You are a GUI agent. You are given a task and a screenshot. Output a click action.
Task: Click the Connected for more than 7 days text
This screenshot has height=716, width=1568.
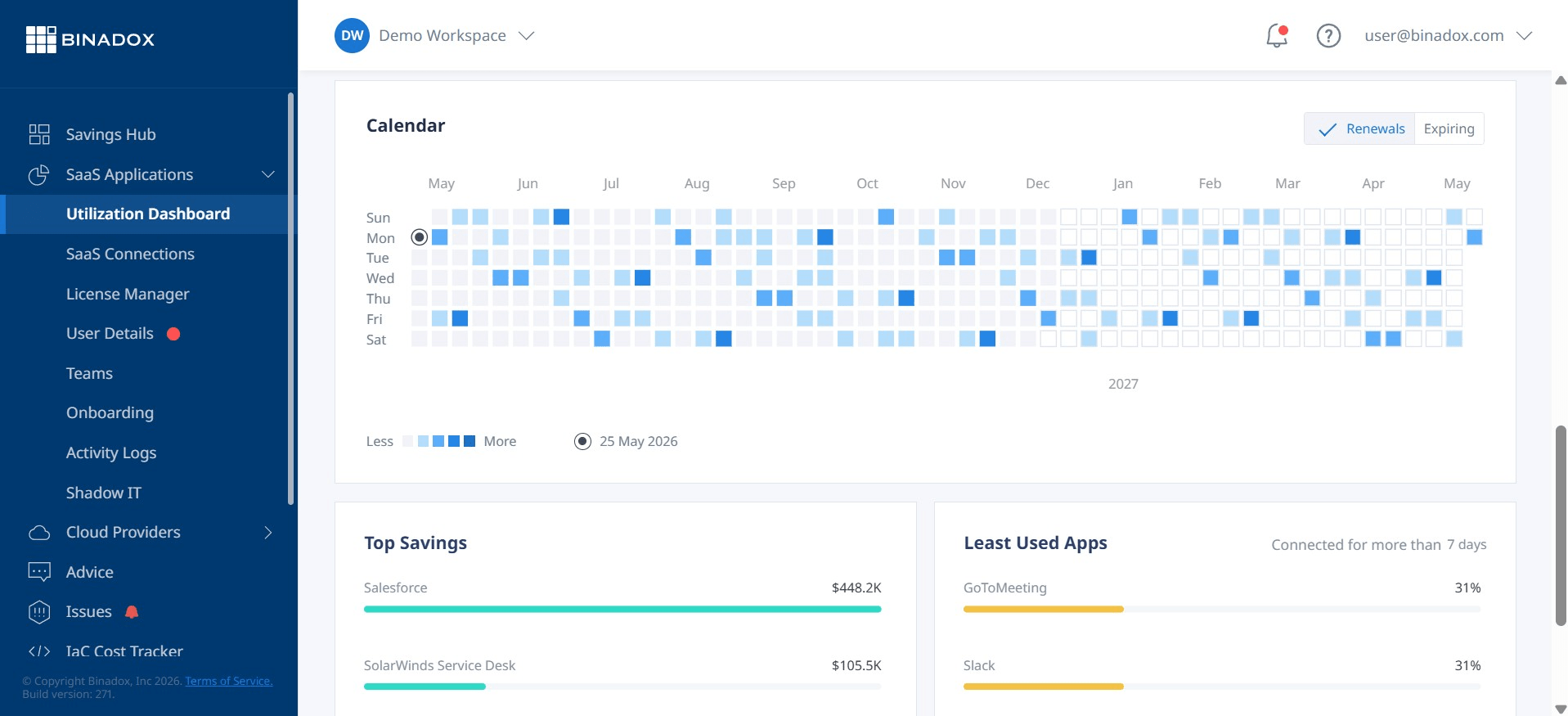1379,545
